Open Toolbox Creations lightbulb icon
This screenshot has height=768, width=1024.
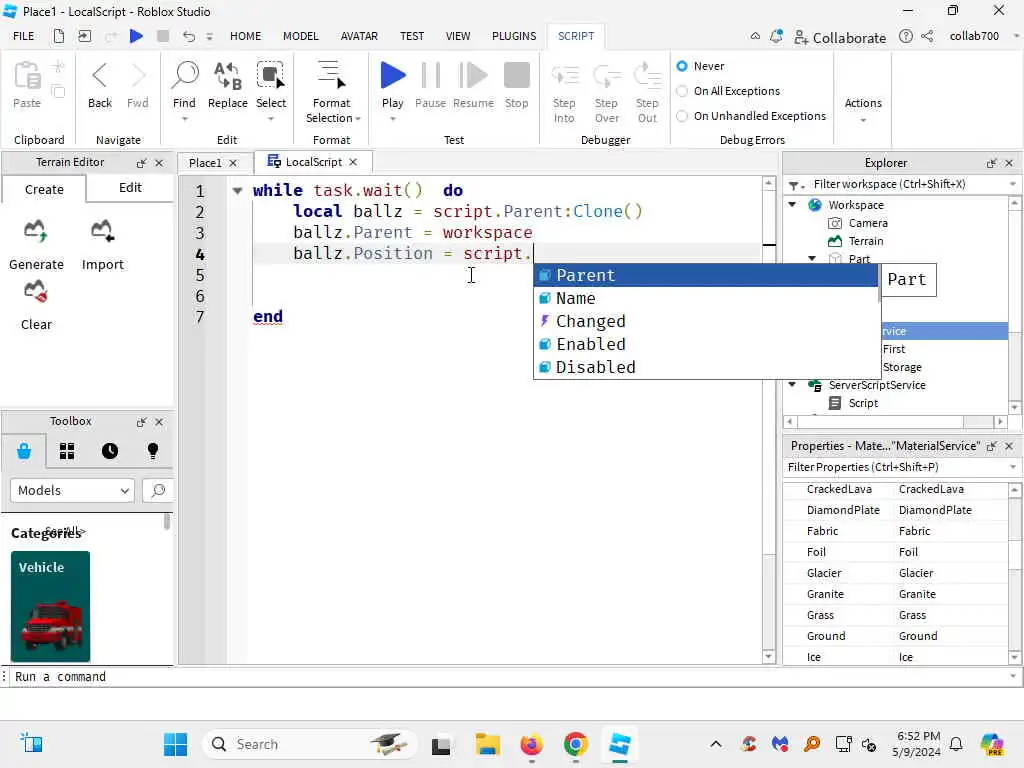[x=153, y=451]
